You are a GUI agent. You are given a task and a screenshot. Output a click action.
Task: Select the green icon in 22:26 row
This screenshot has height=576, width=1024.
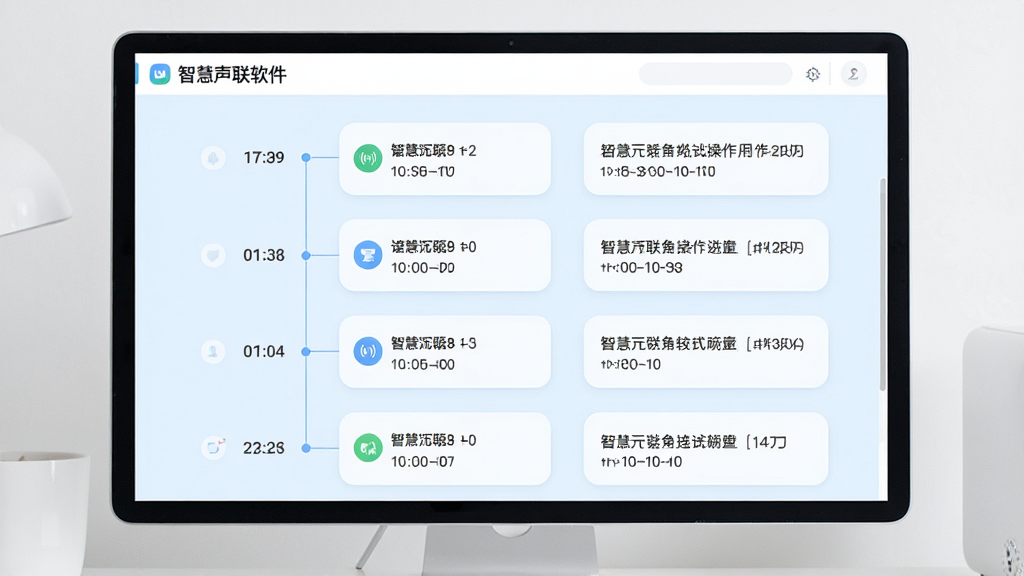coord(368,448)
